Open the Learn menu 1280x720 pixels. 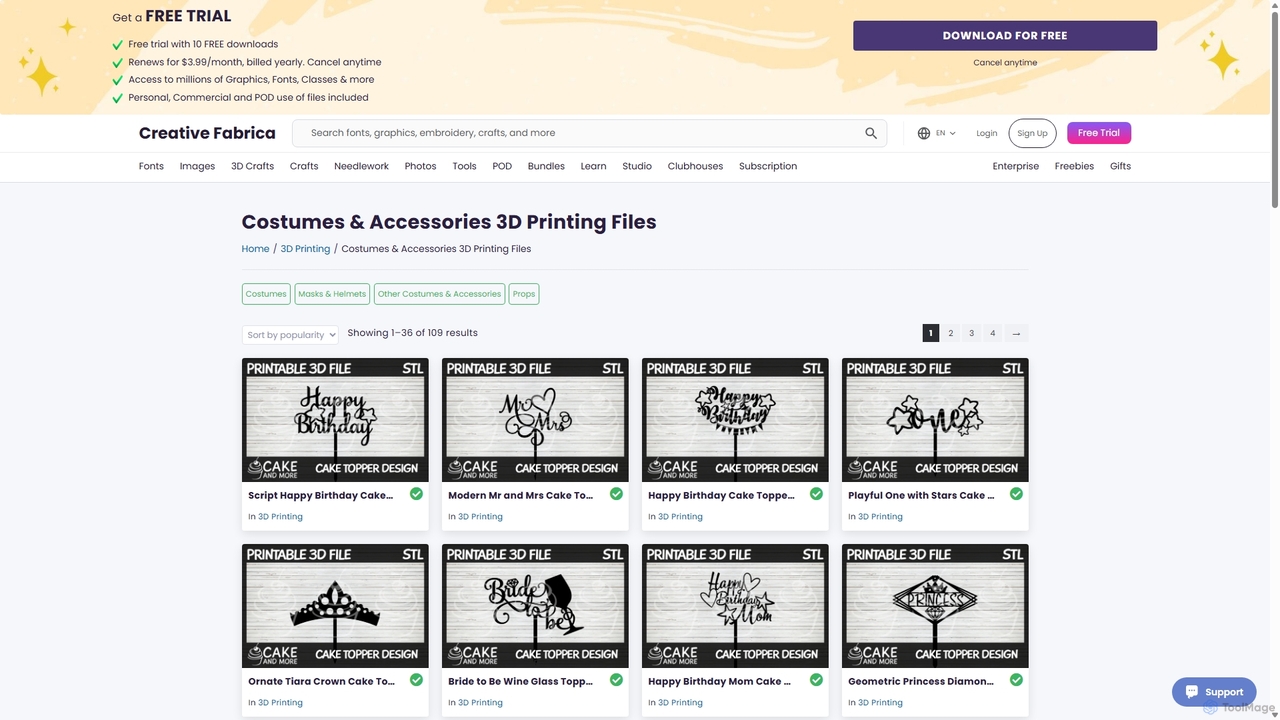pos(593,166)
